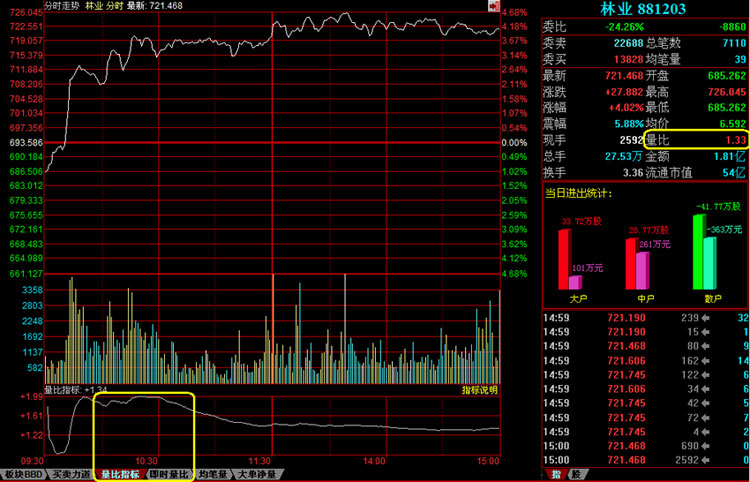Click the red exit icon above chart
Viewport: 750px width, 482px height.
[493, 6]
